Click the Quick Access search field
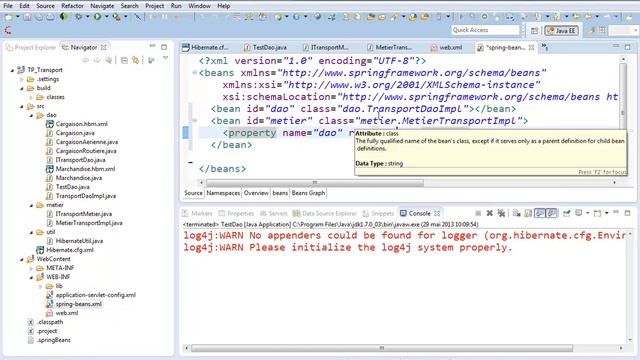The width and height of the screenshot is (640, 360). coord(485,30)
